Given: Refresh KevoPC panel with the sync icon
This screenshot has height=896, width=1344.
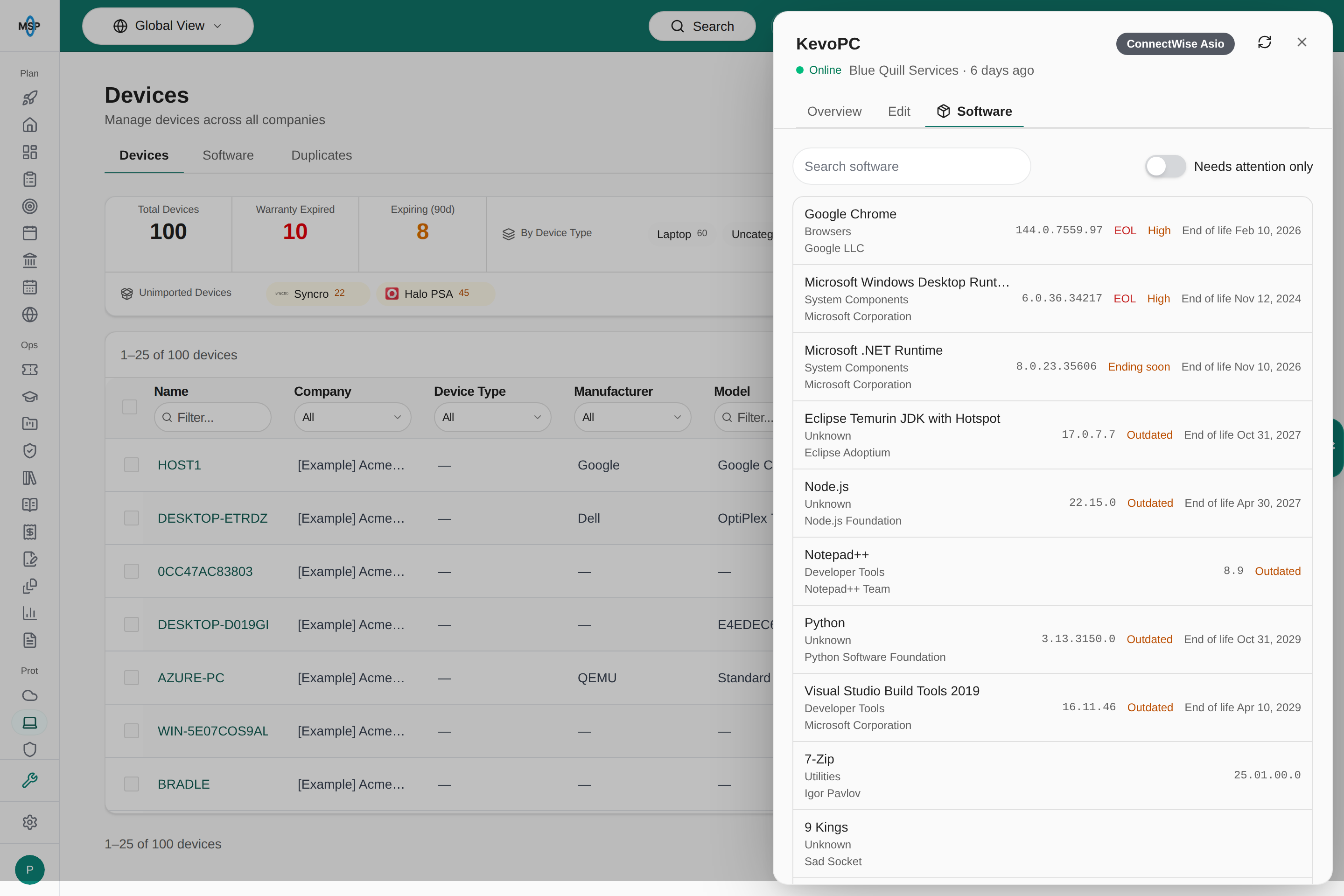Looking at the screenshot, I should pos(1265,42).
